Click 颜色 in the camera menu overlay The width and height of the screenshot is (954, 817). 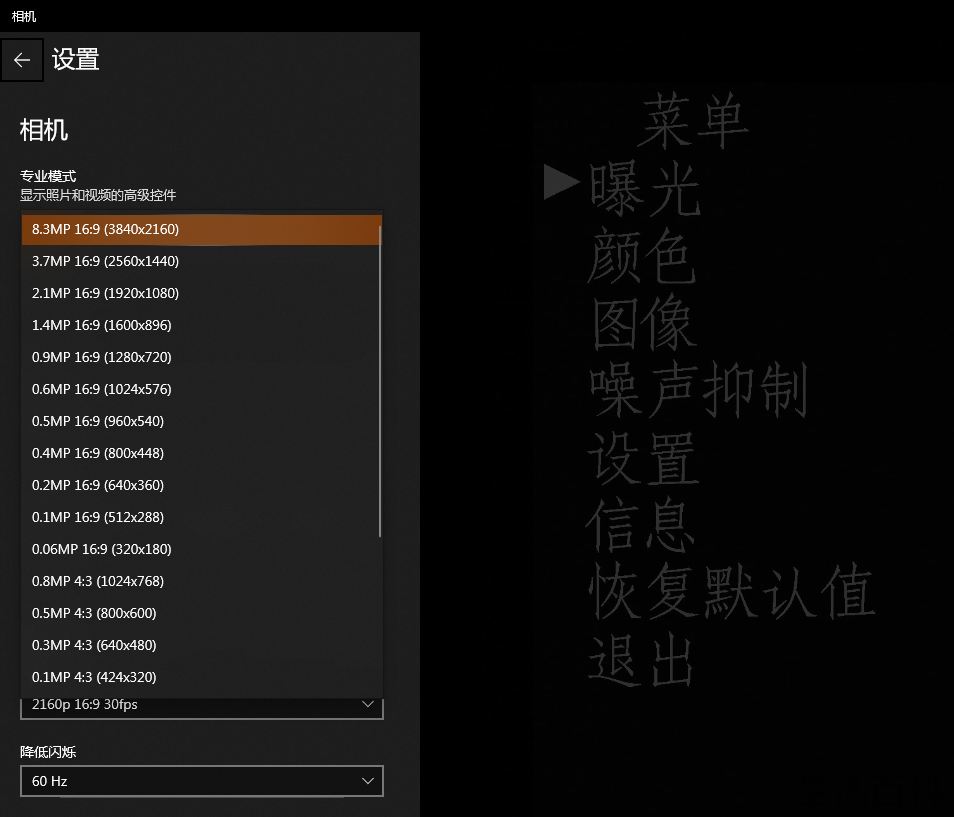[642, 256]
